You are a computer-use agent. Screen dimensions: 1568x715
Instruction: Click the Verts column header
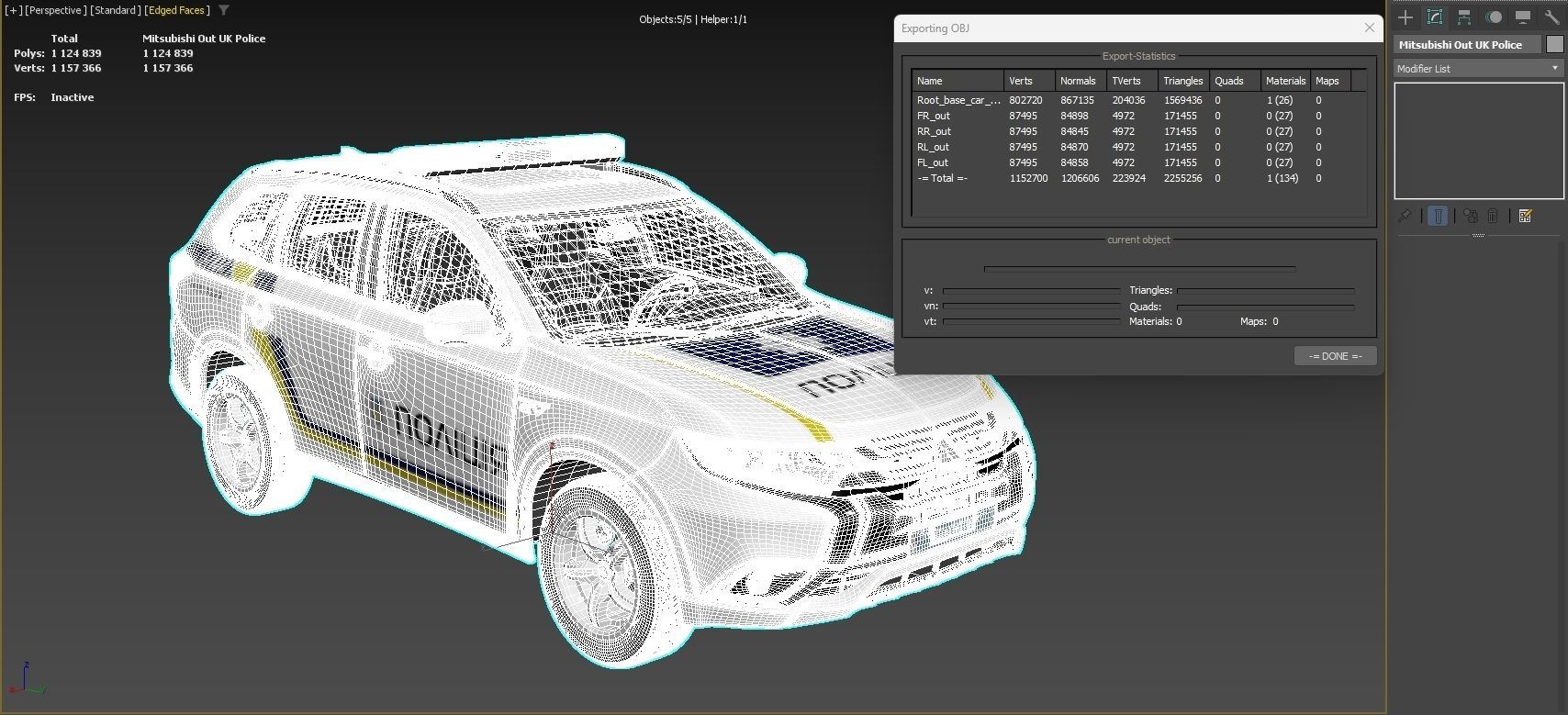click(x=1029, y=81)
